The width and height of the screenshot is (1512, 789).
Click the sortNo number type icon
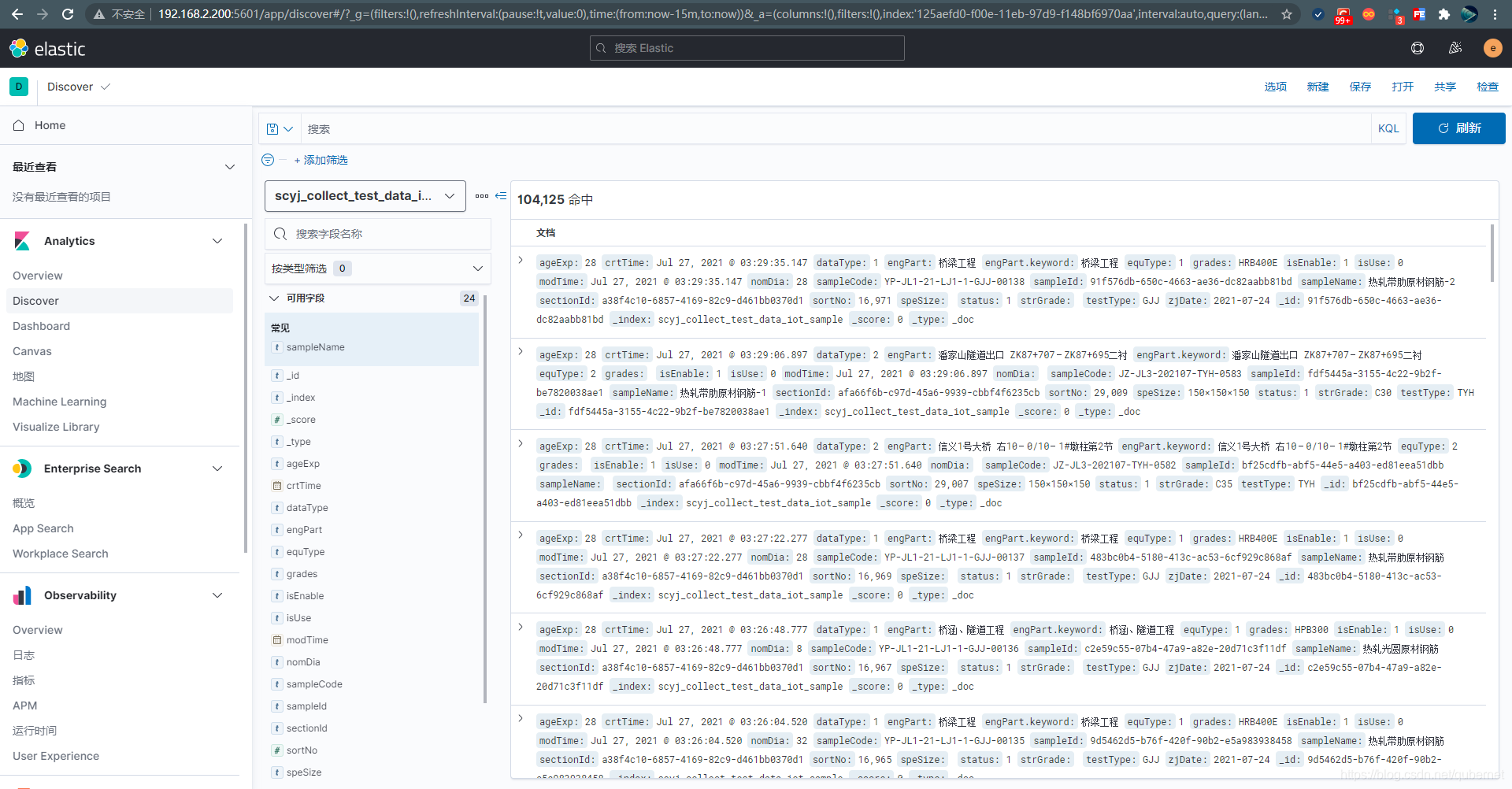point(277,750)
